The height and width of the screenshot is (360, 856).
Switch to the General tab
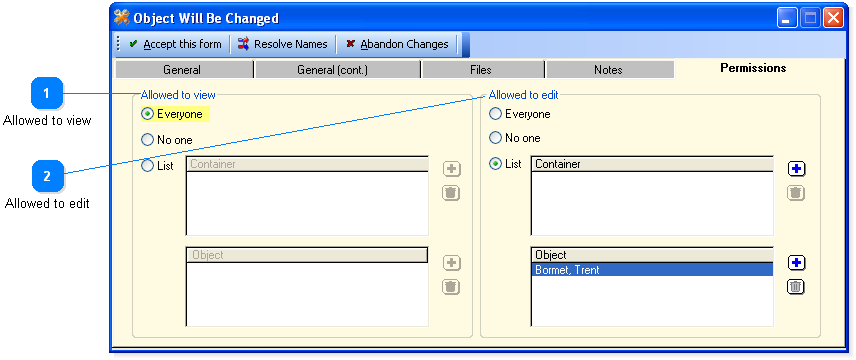[185, 70]
